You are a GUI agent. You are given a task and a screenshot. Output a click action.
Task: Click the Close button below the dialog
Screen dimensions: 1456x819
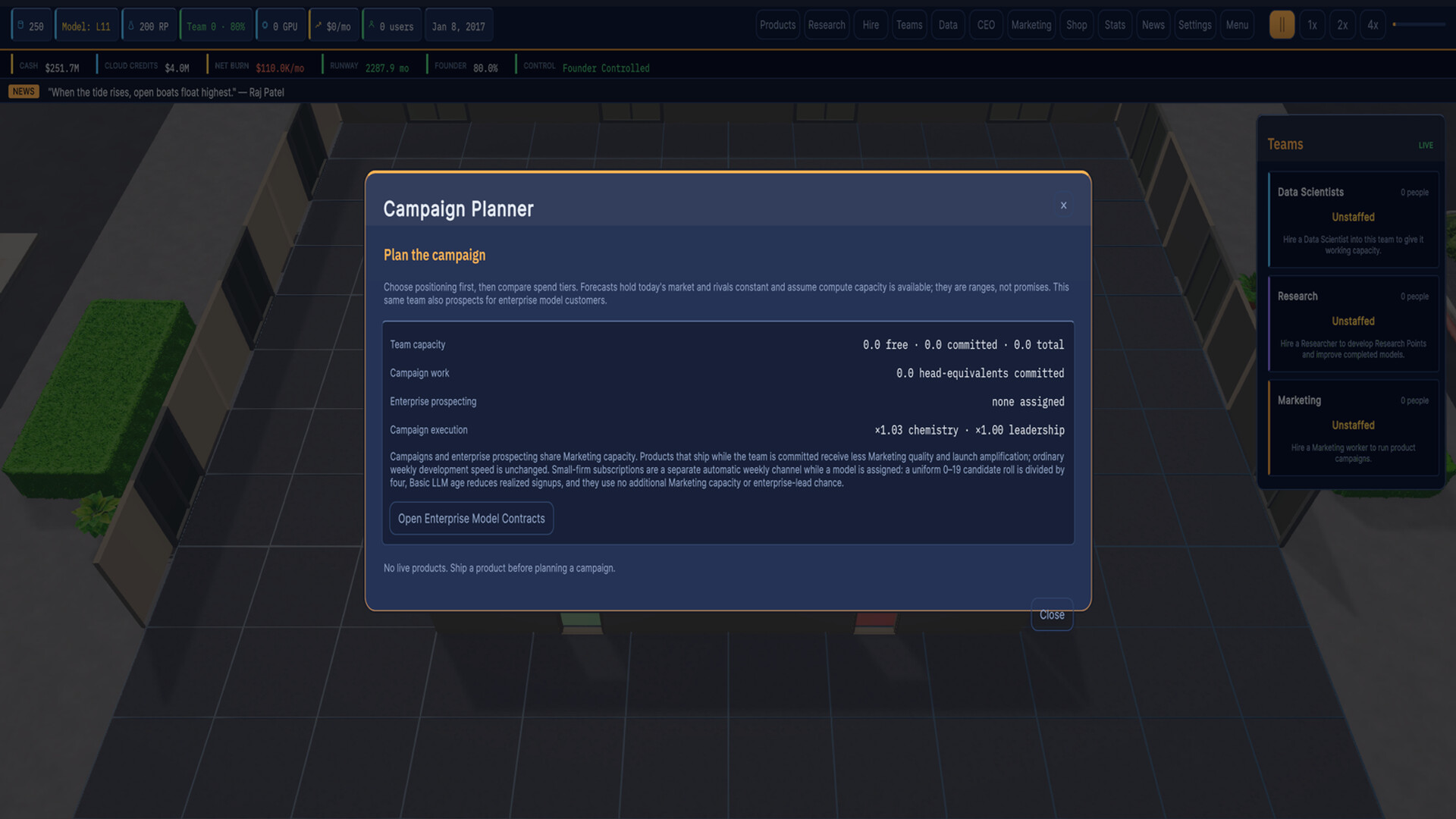(x=1052, y=615)
